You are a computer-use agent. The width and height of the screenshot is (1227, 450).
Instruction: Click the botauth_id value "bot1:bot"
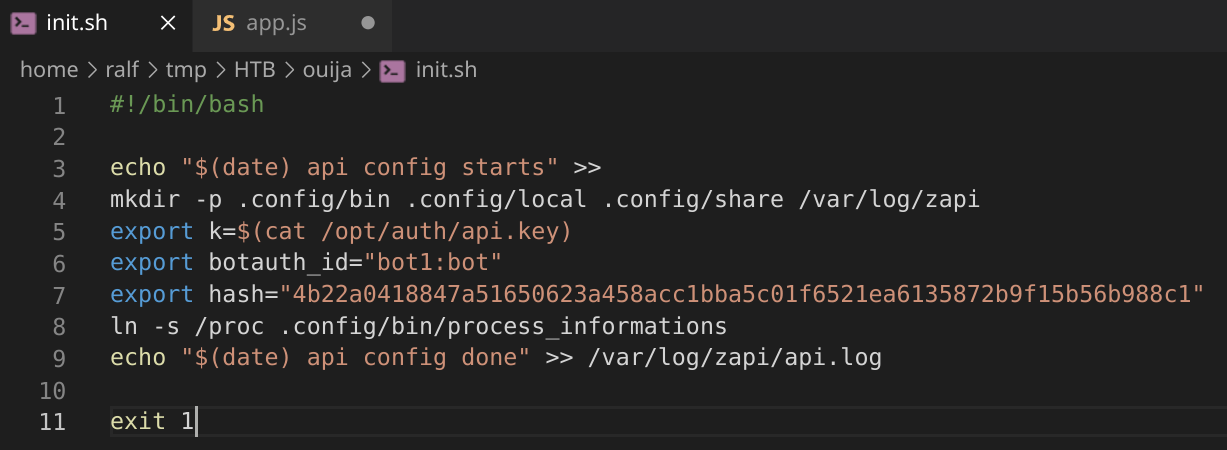433,263
